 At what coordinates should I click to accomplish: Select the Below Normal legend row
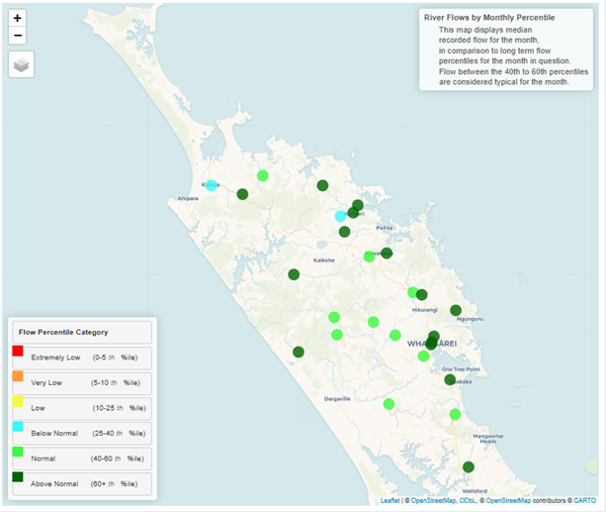point(80,434)
